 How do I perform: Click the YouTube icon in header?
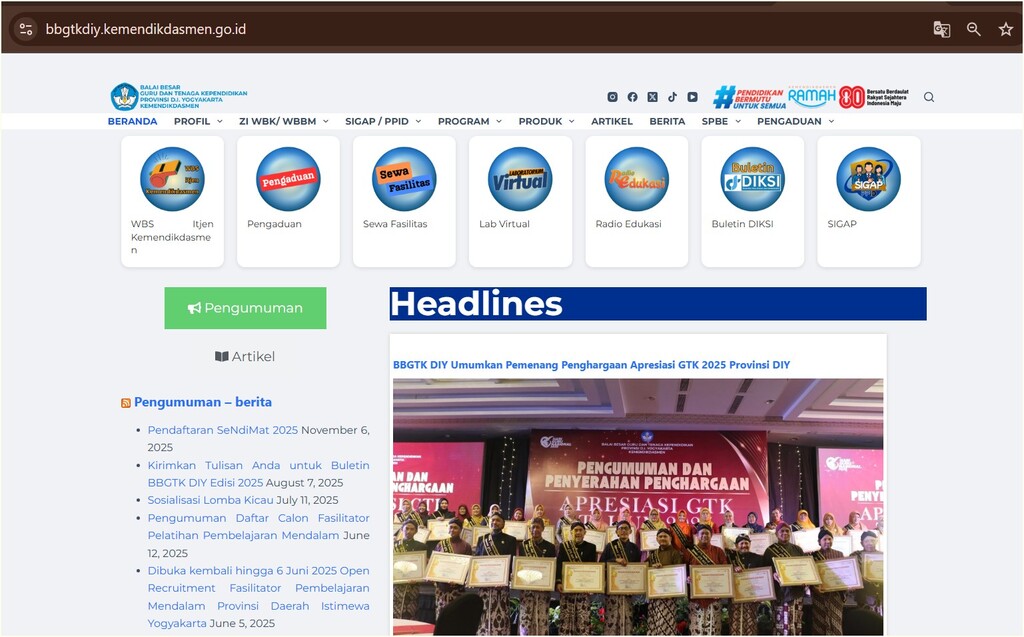tap(692, 97)
